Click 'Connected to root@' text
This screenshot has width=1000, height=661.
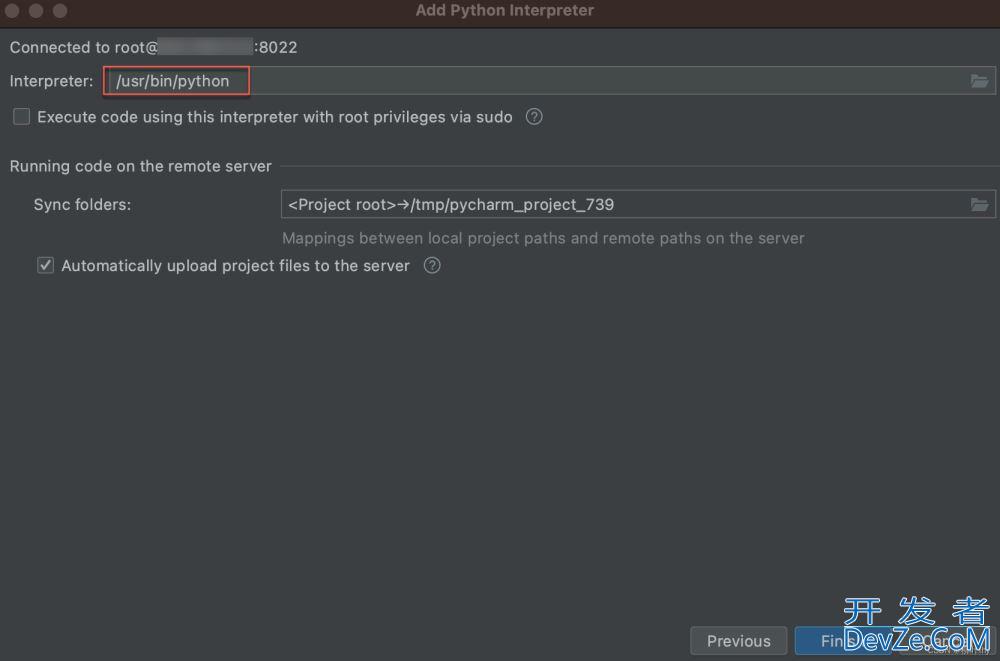pyautogui.click(x=84, y=47)
